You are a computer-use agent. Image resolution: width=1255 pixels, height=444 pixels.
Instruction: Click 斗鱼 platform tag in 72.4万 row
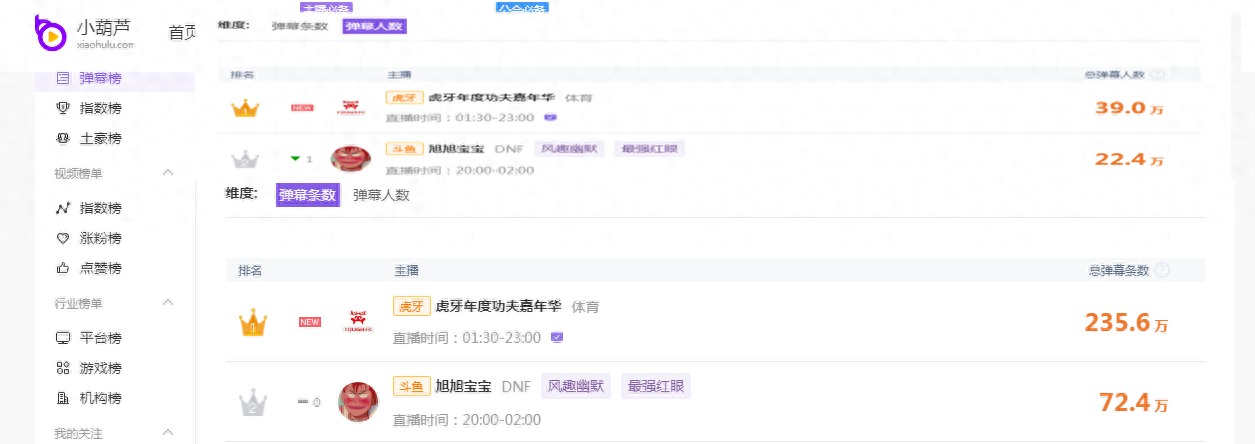point(413,387)
